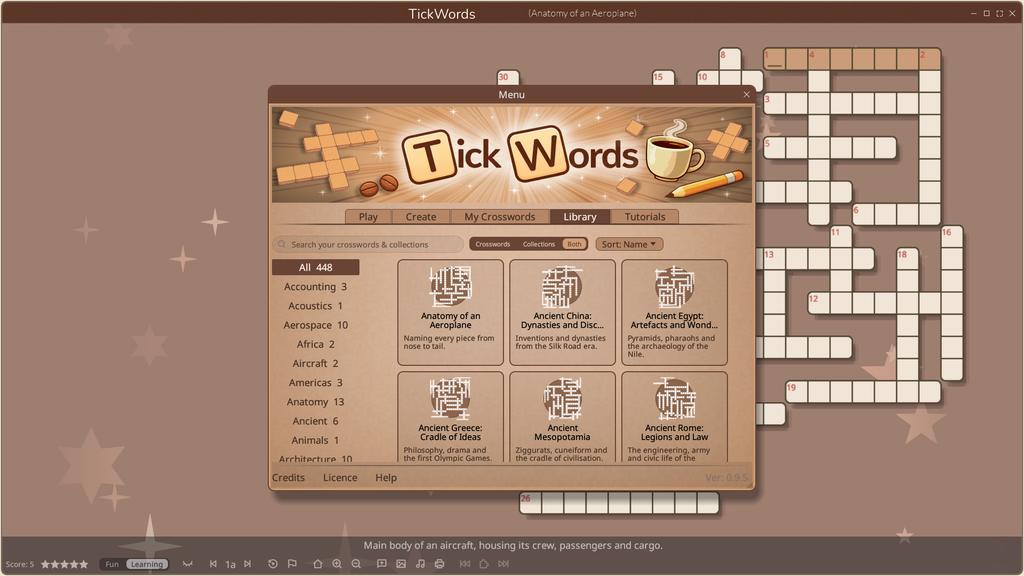Select the Acoustics 1 category
The height and width of the screenshot is (576, 1024).
click(315, 306)
